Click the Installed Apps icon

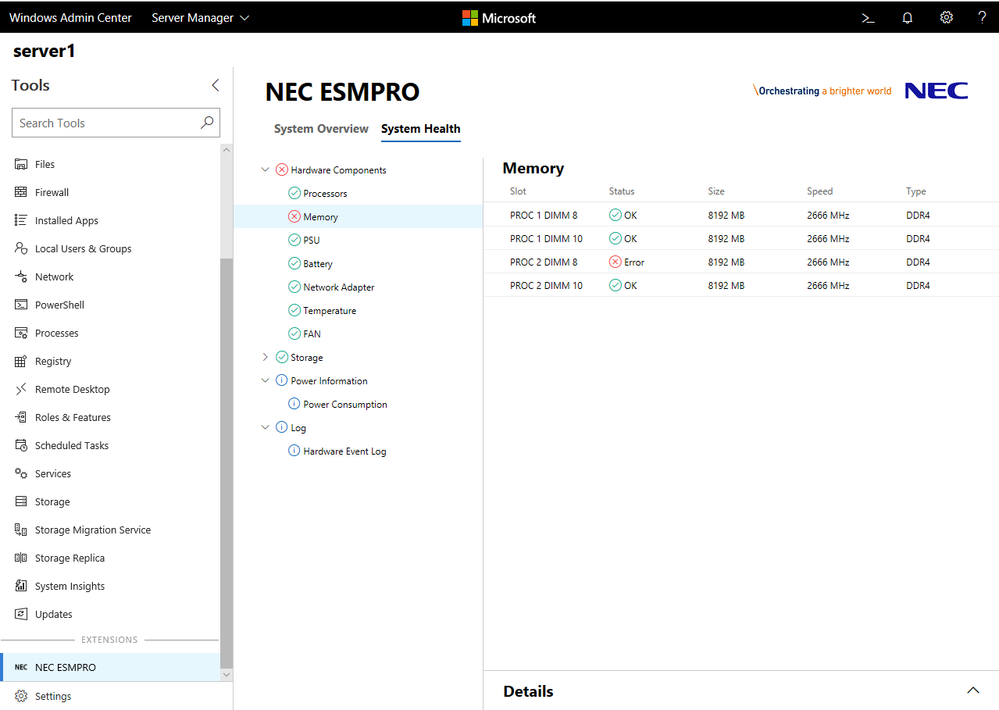tap(21, 220)
